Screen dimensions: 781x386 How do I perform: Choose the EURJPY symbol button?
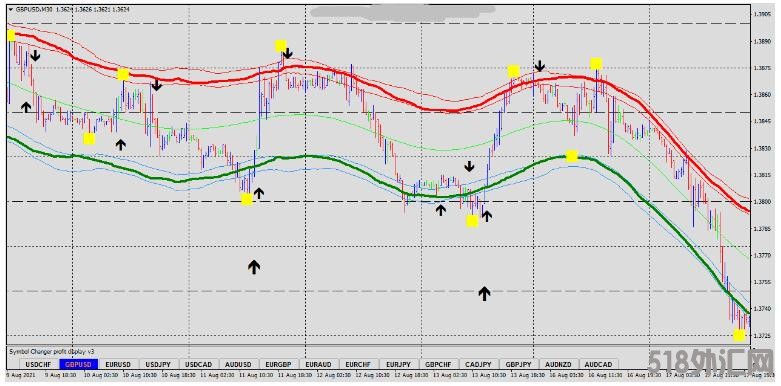[398, 364]
